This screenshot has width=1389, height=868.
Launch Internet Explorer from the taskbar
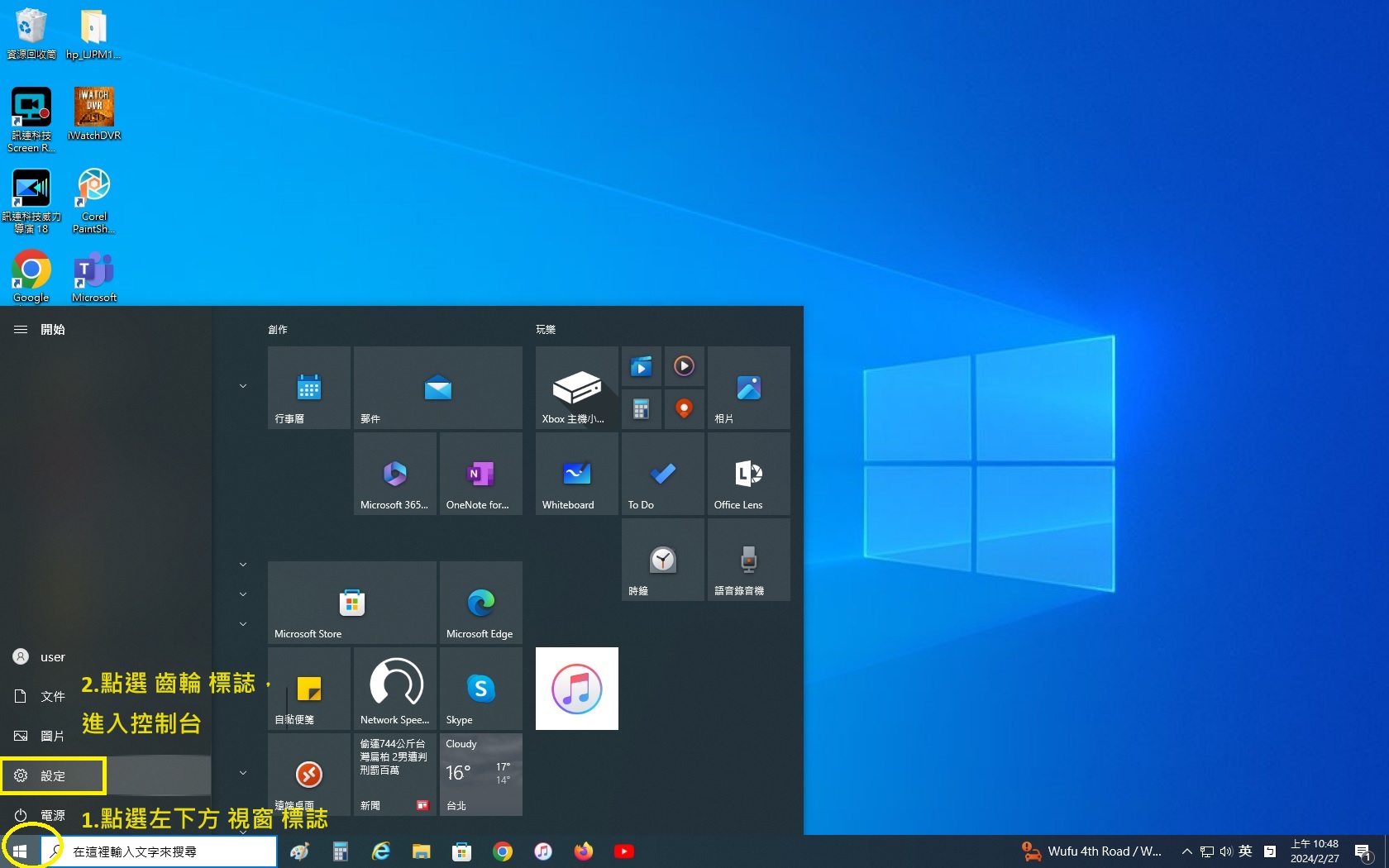(x=380, y=851)
